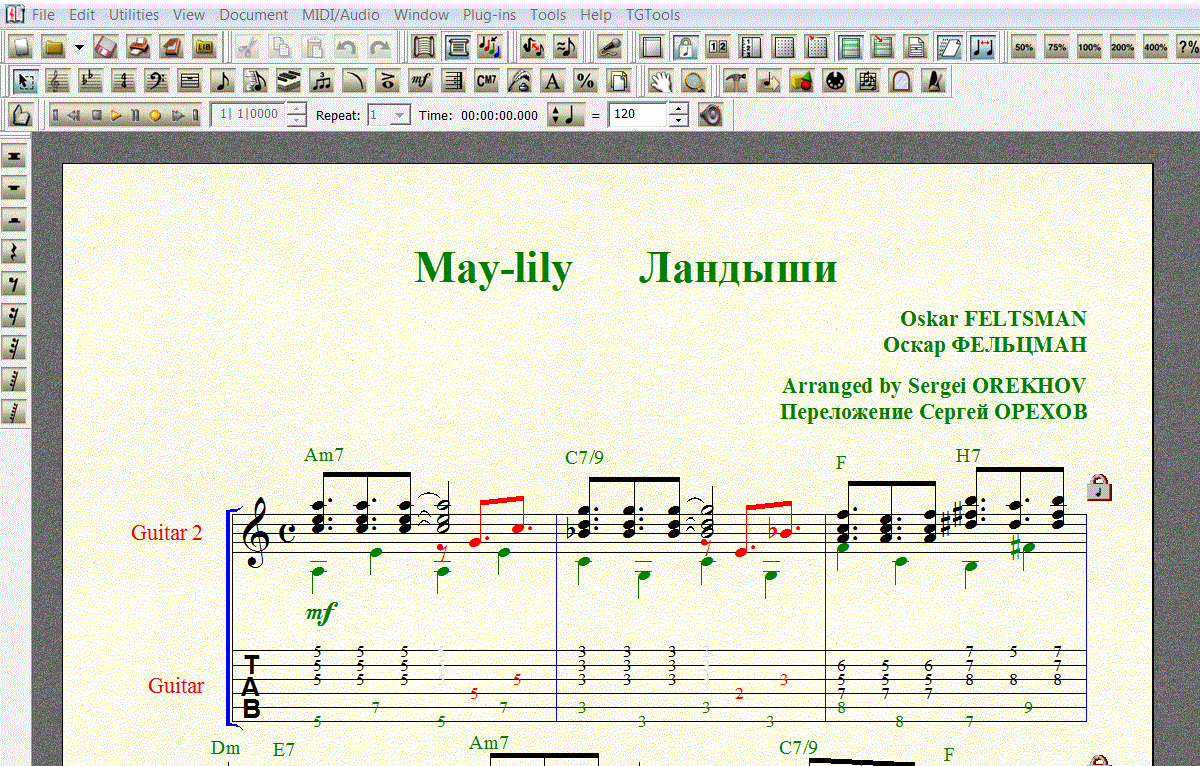Click the tempo value field showing 120
Screen dimensions: 1200x766
point(637,115)
